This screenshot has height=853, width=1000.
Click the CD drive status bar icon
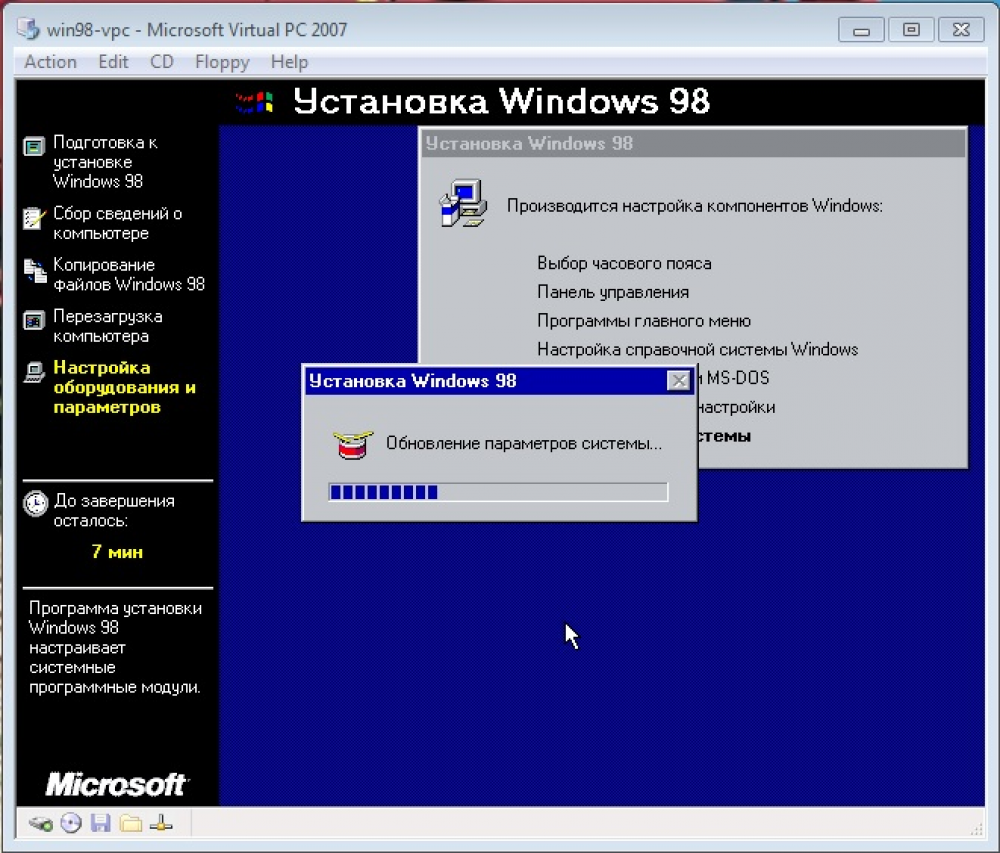(71, 823)
